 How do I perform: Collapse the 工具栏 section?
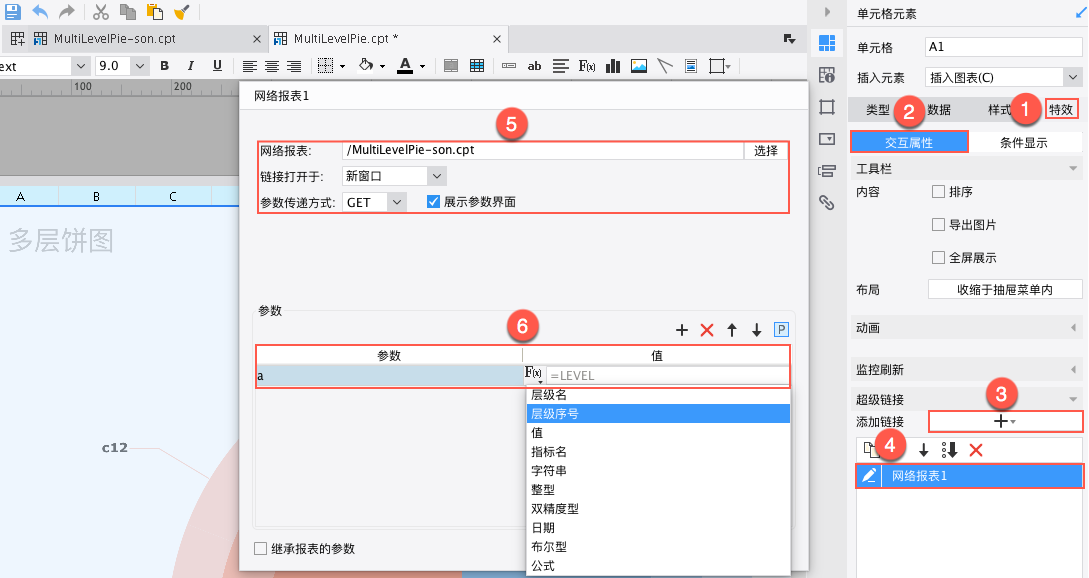pyautogui.click(x=1073, y=168)
